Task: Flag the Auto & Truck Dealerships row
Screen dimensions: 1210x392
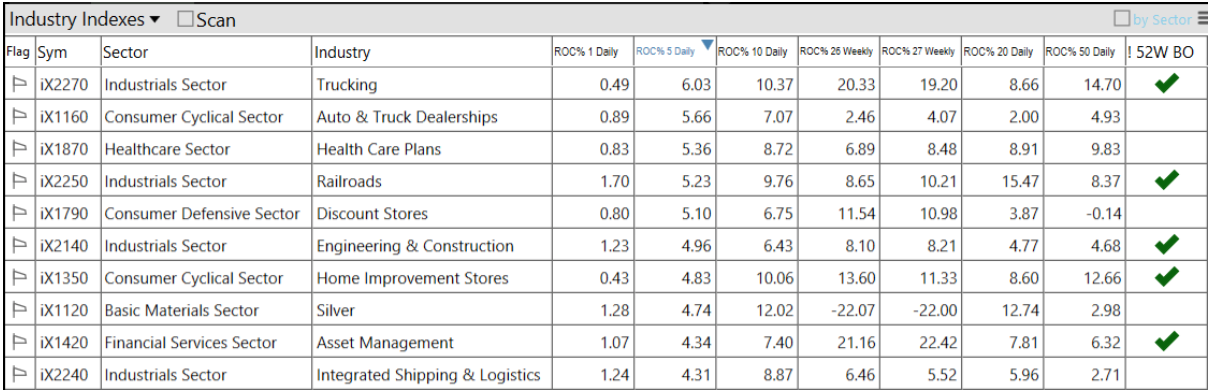Action: [x=19, y=117]
